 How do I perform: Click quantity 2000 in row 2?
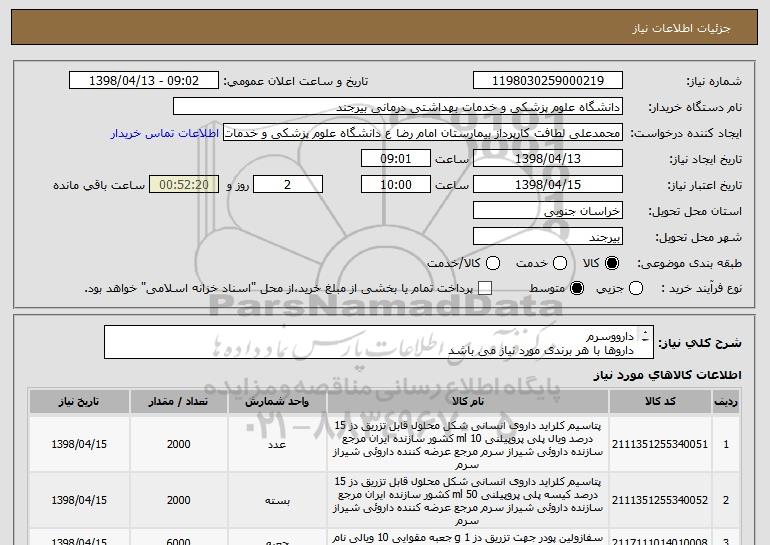(x=178, y=500)
